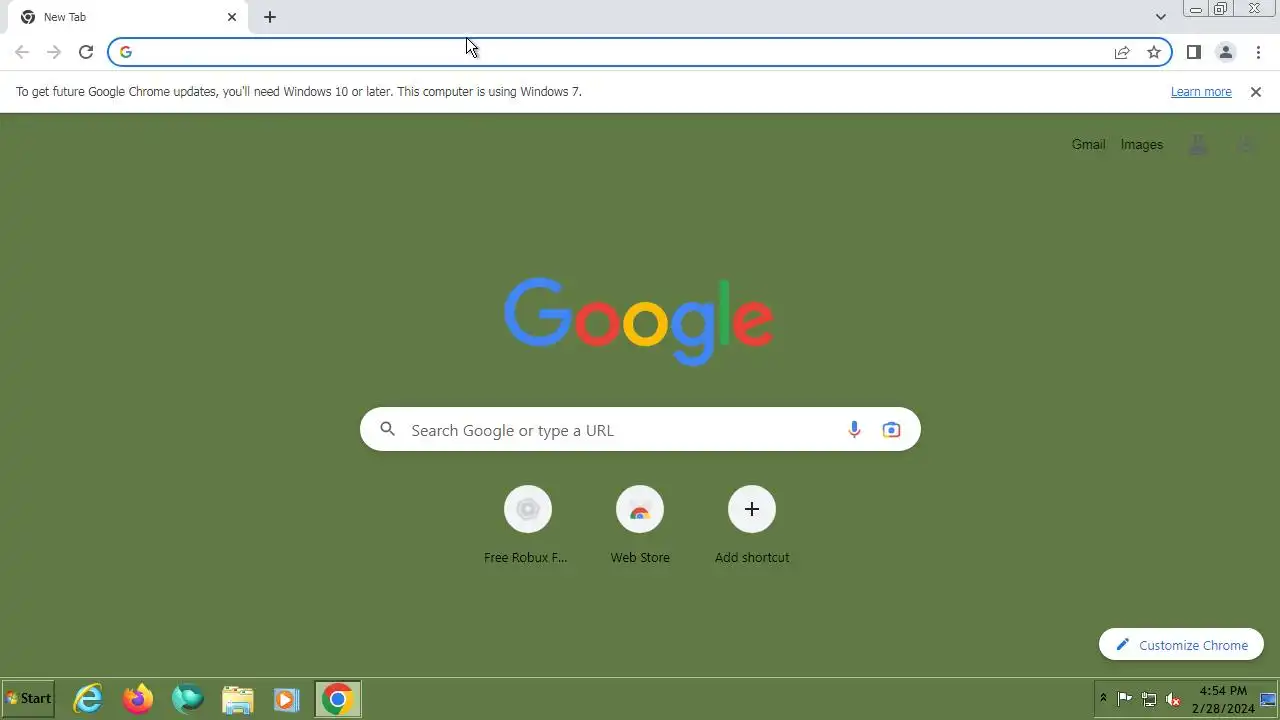This screenshot has width=1280, height=720.
Task: Open the Free Robux shortcut tile
Action: pyautogui.click(x=527, y=525)
